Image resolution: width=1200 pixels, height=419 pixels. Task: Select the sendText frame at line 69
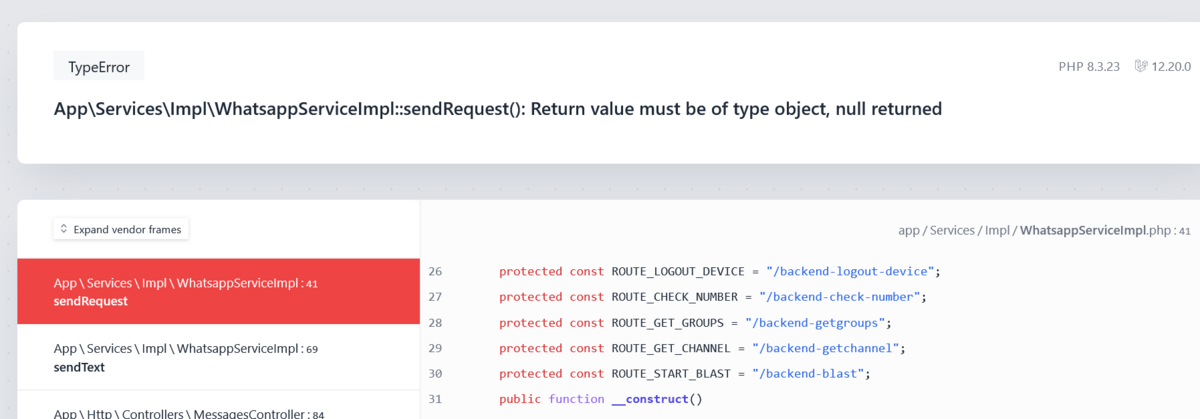pos(218,358)
